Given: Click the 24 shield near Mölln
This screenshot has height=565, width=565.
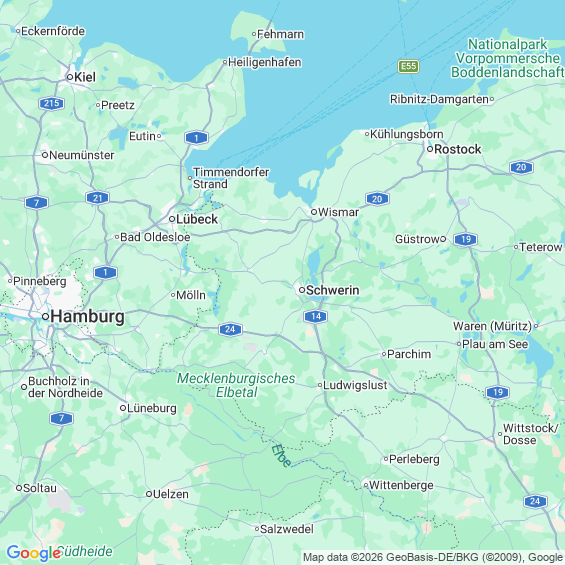Looking at the screenshot, I should 230,329.
